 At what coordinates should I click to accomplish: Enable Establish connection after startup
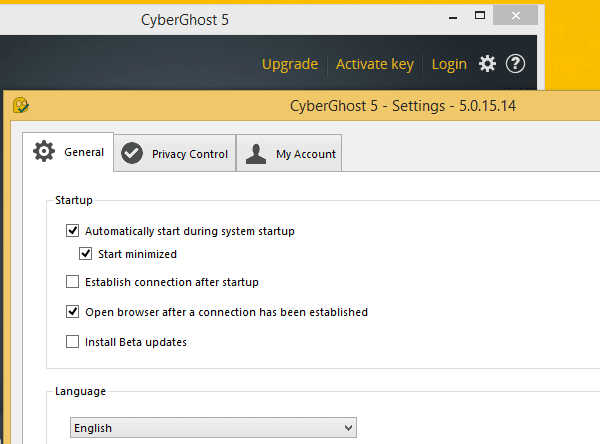click(x=72, y=282)
